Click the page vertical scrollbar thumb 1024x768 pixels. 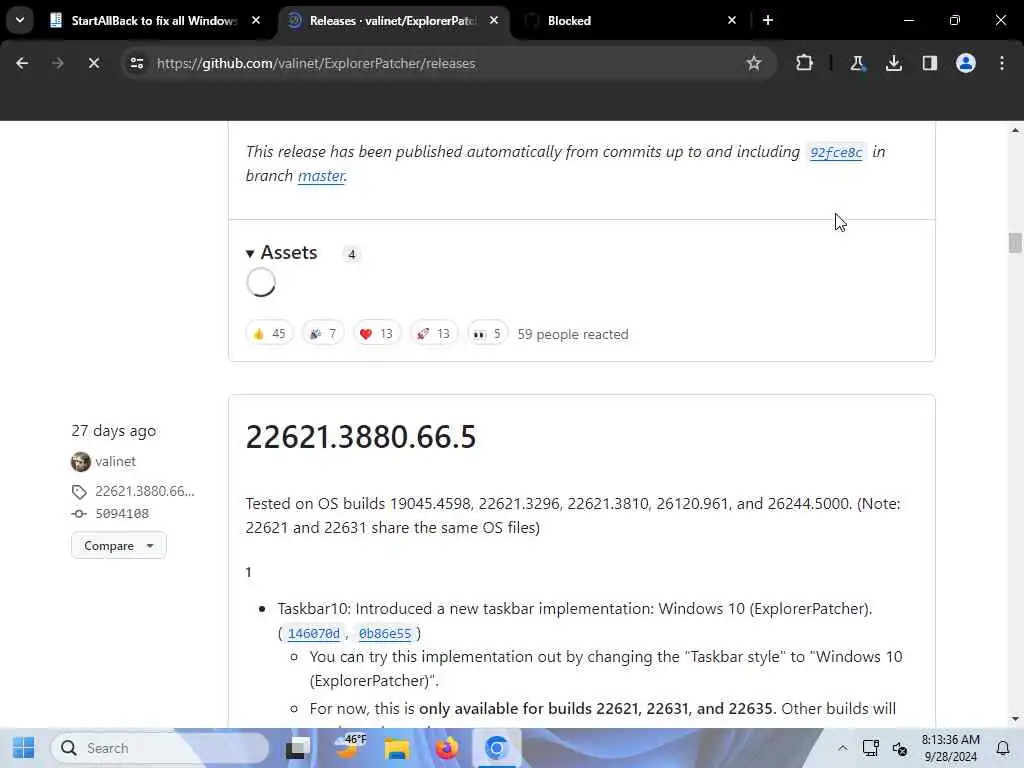1015,242
